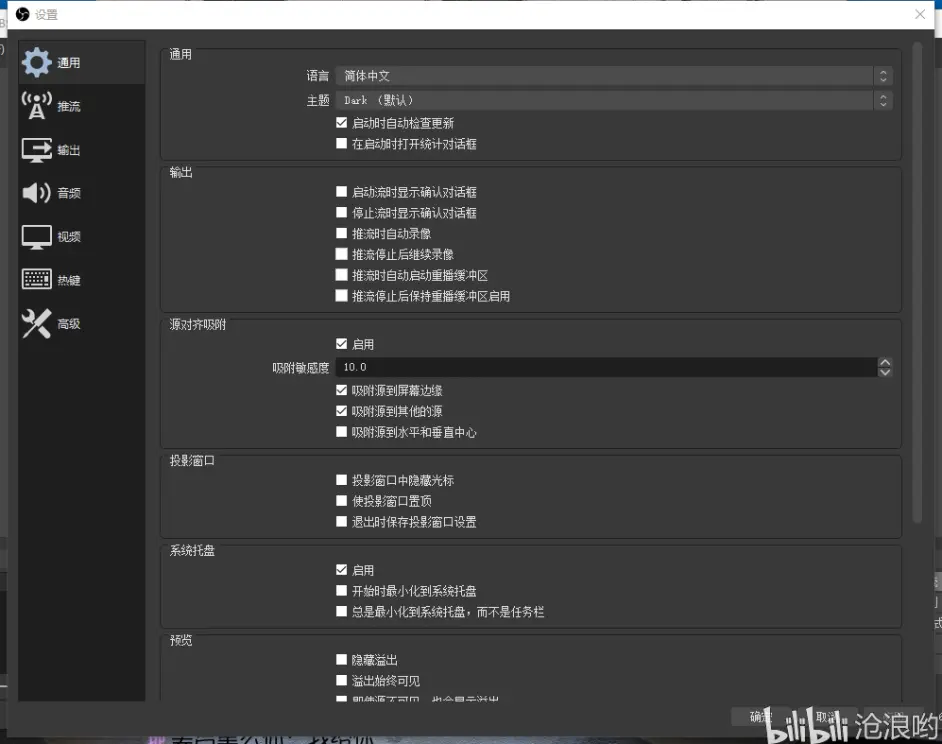Enable 停止流时显示确认对话框
The height and width of the screenshot is (744, 942).
pos(341,212)
